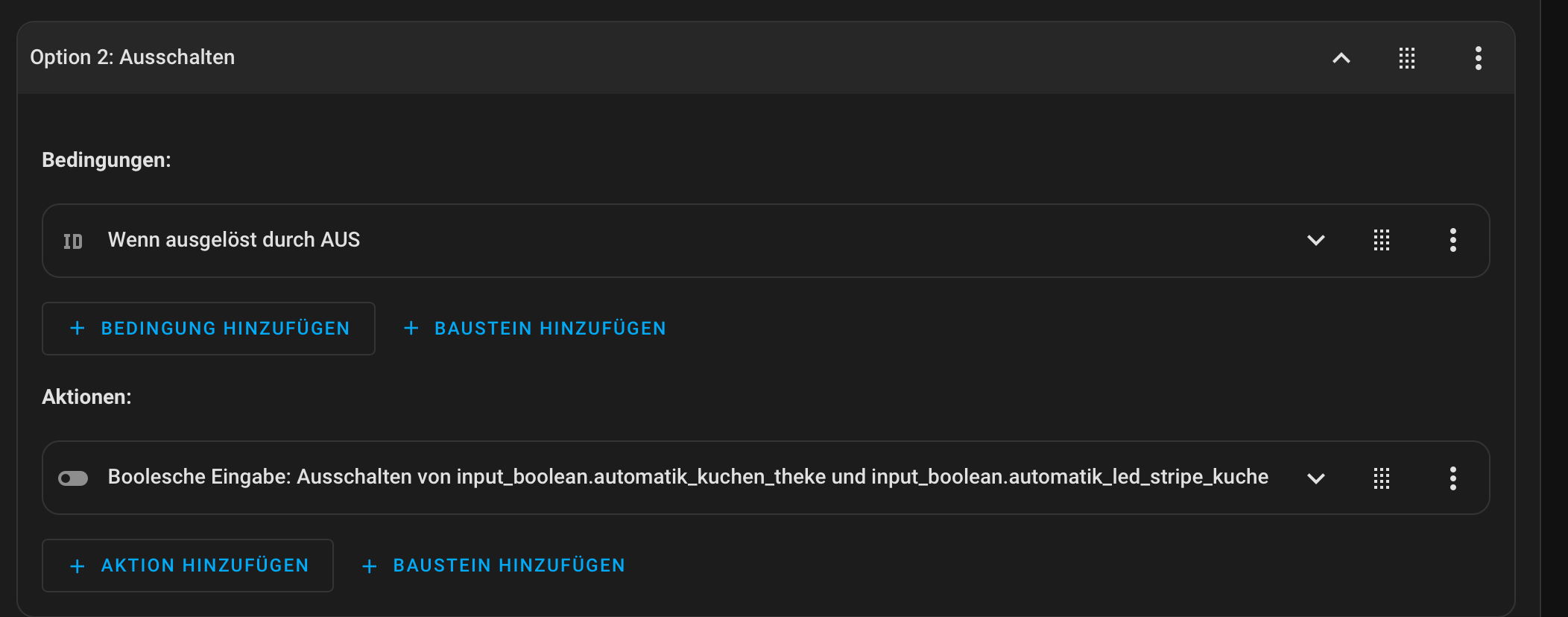This screenshot has width=1568, height=617.
Task: Expand the Boolesche Eingabe action row
Action: pos(1315,478)
